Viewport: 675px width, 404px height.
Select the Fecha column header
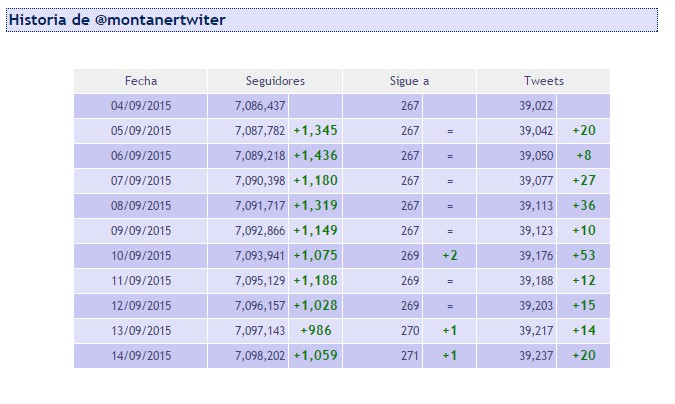coord(141,81)
